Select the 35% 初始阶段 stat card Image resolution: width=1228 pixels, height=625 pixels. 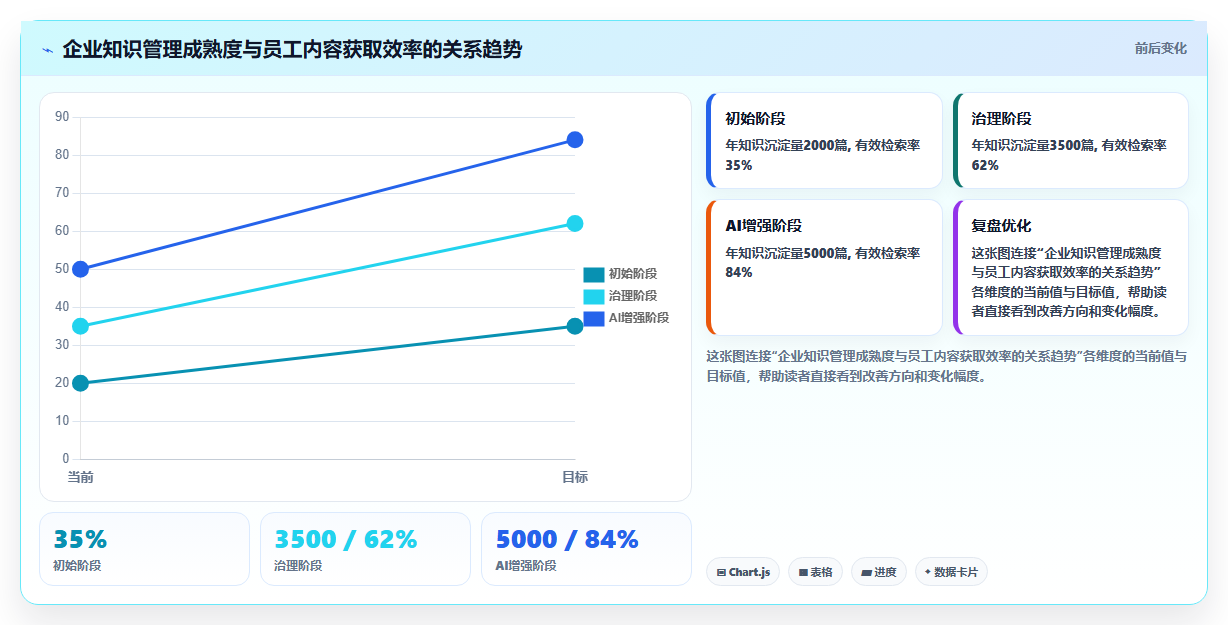144,549
